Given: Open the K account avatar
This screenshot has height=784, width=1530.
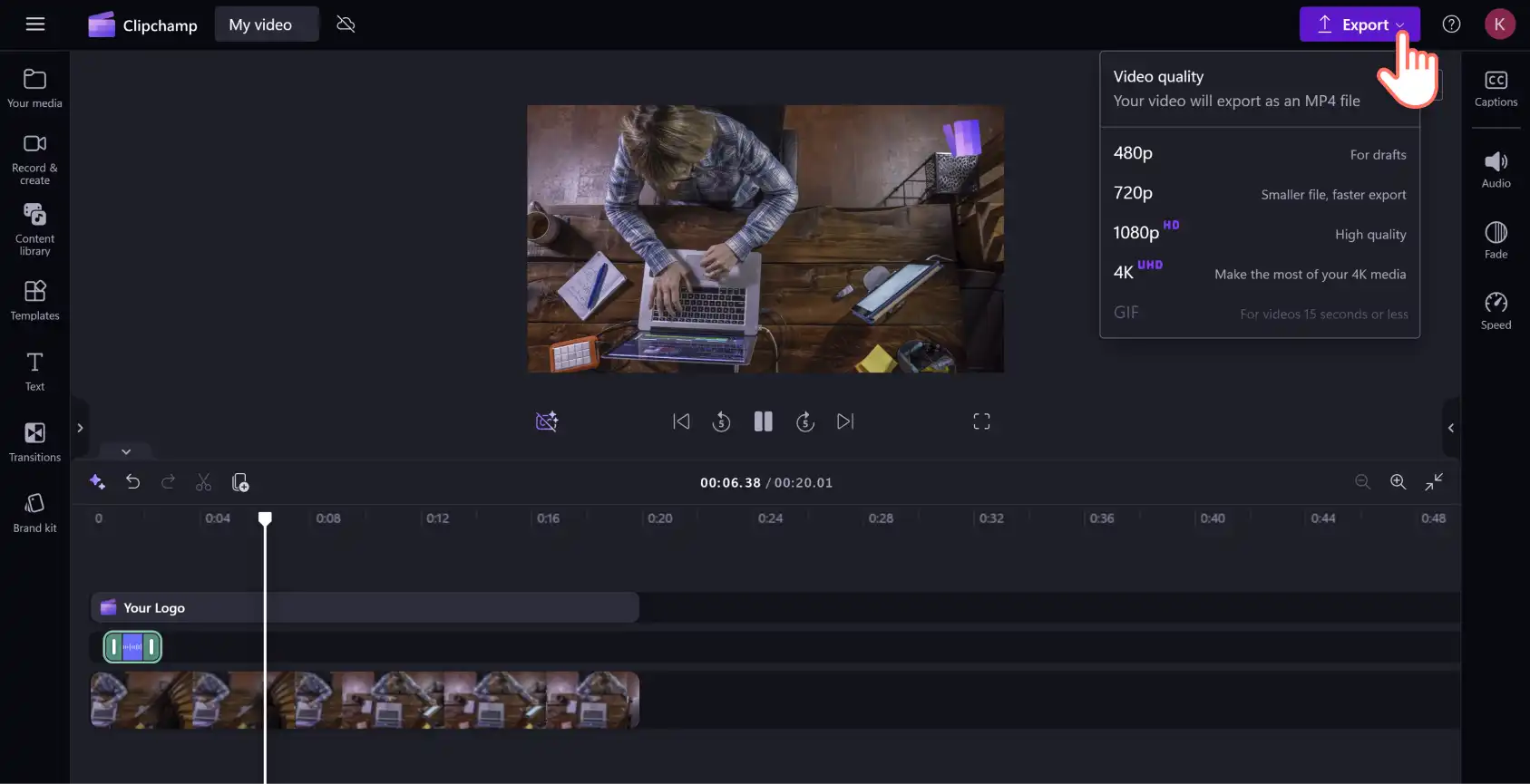Looking at the screenshot, I should tap(1499, 24).
